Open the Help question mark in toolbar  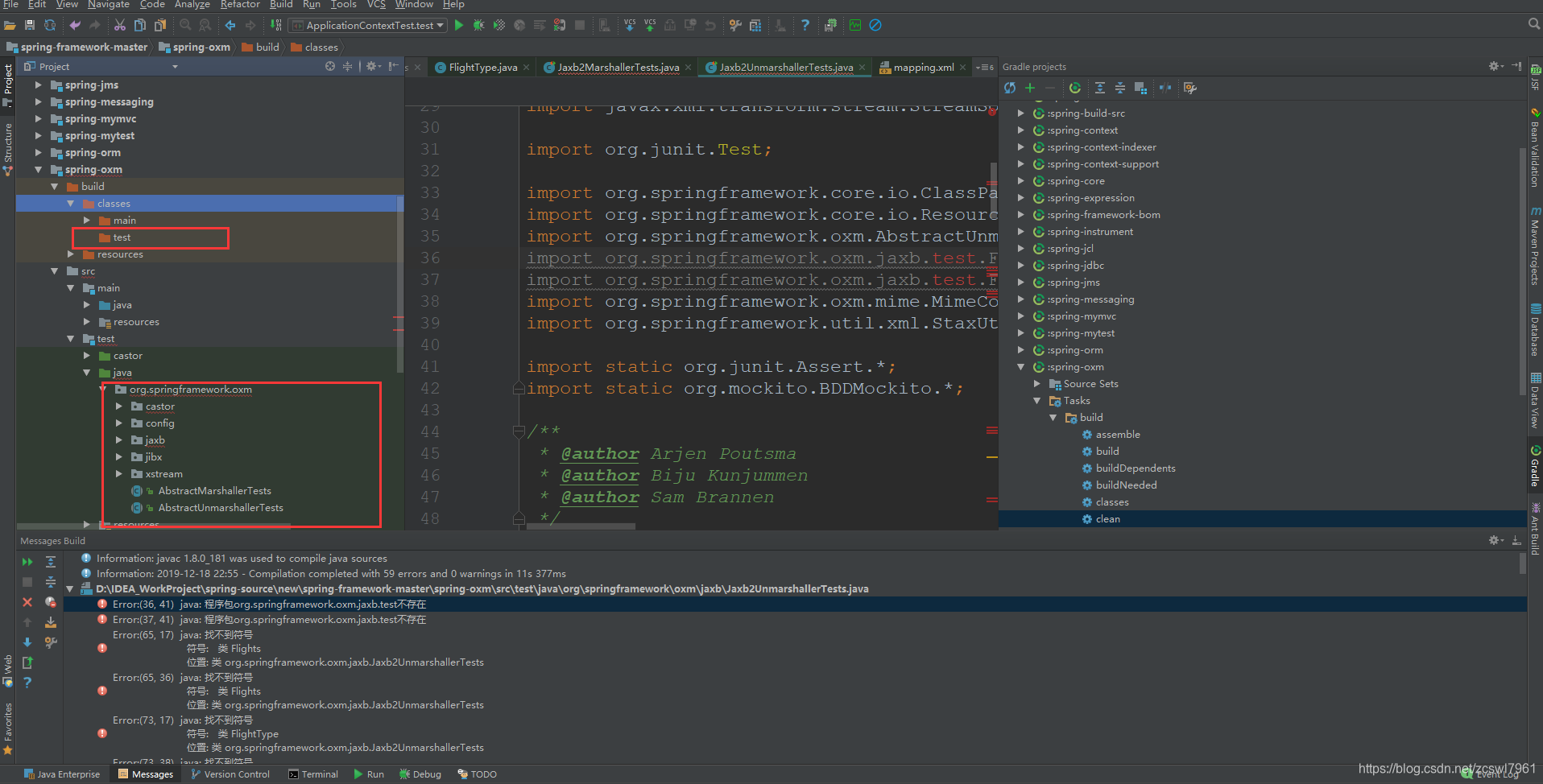point(805,25)
